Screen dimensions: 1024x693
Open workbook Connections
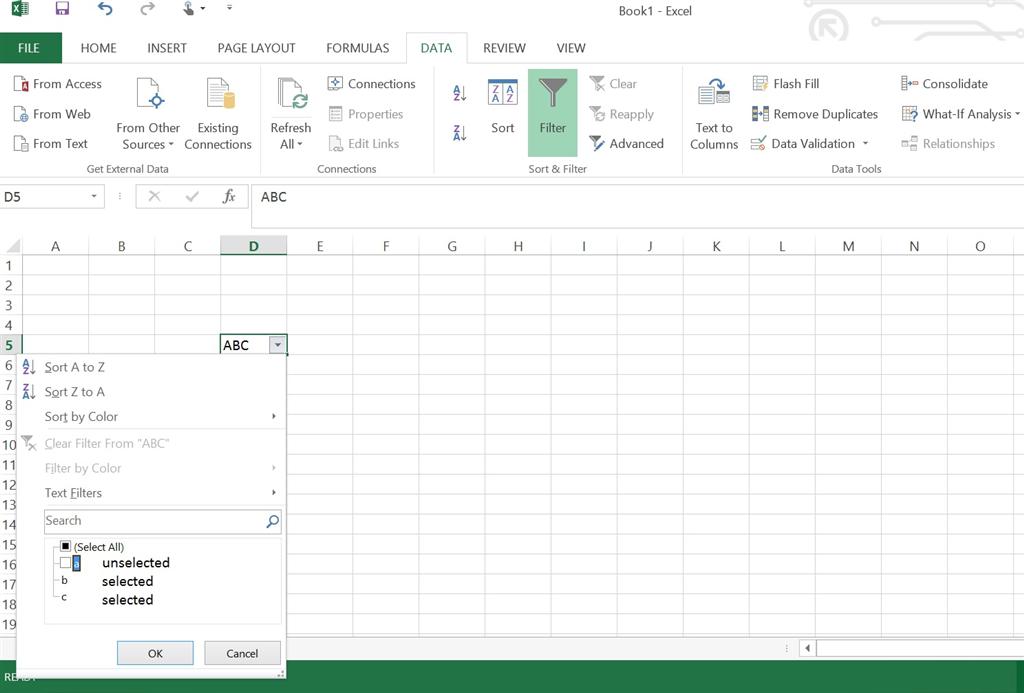[371, 84]
